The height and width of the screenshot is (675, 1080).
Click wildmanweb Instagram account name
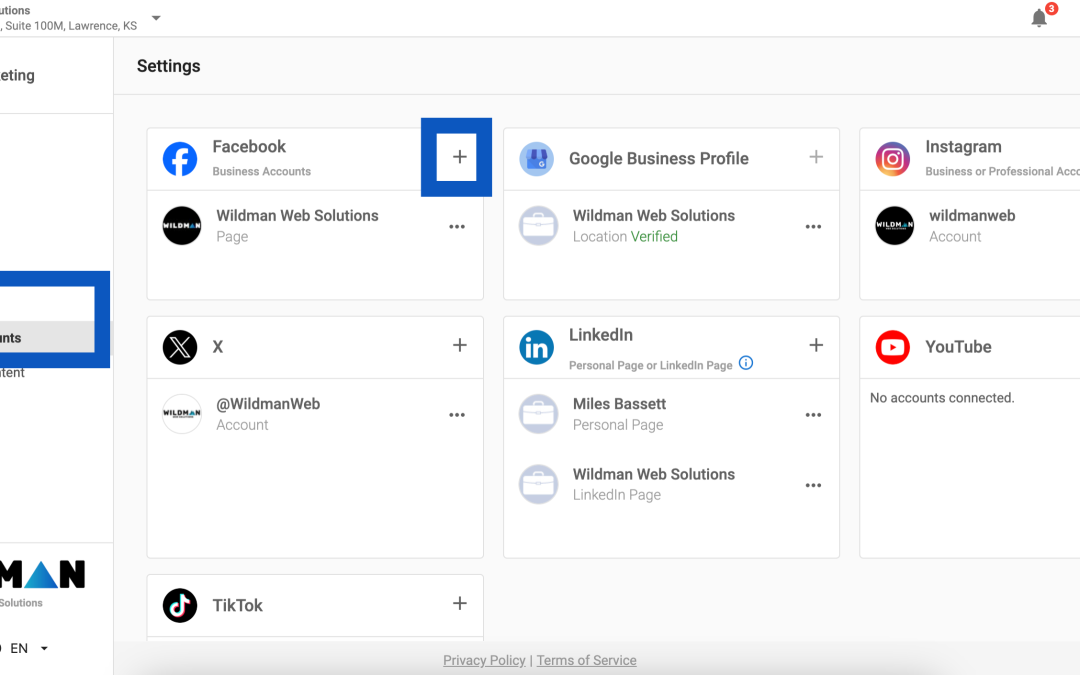(972, 216)
